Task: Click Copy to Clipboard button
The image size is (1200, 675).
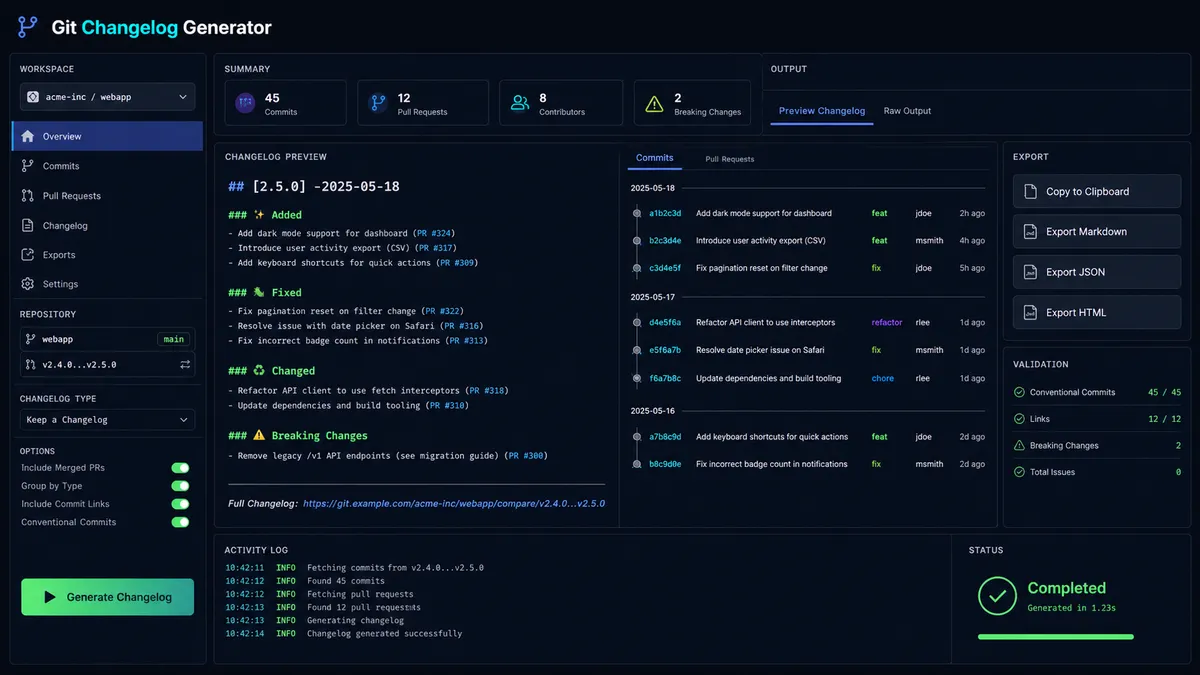Action: [1097, 191]
